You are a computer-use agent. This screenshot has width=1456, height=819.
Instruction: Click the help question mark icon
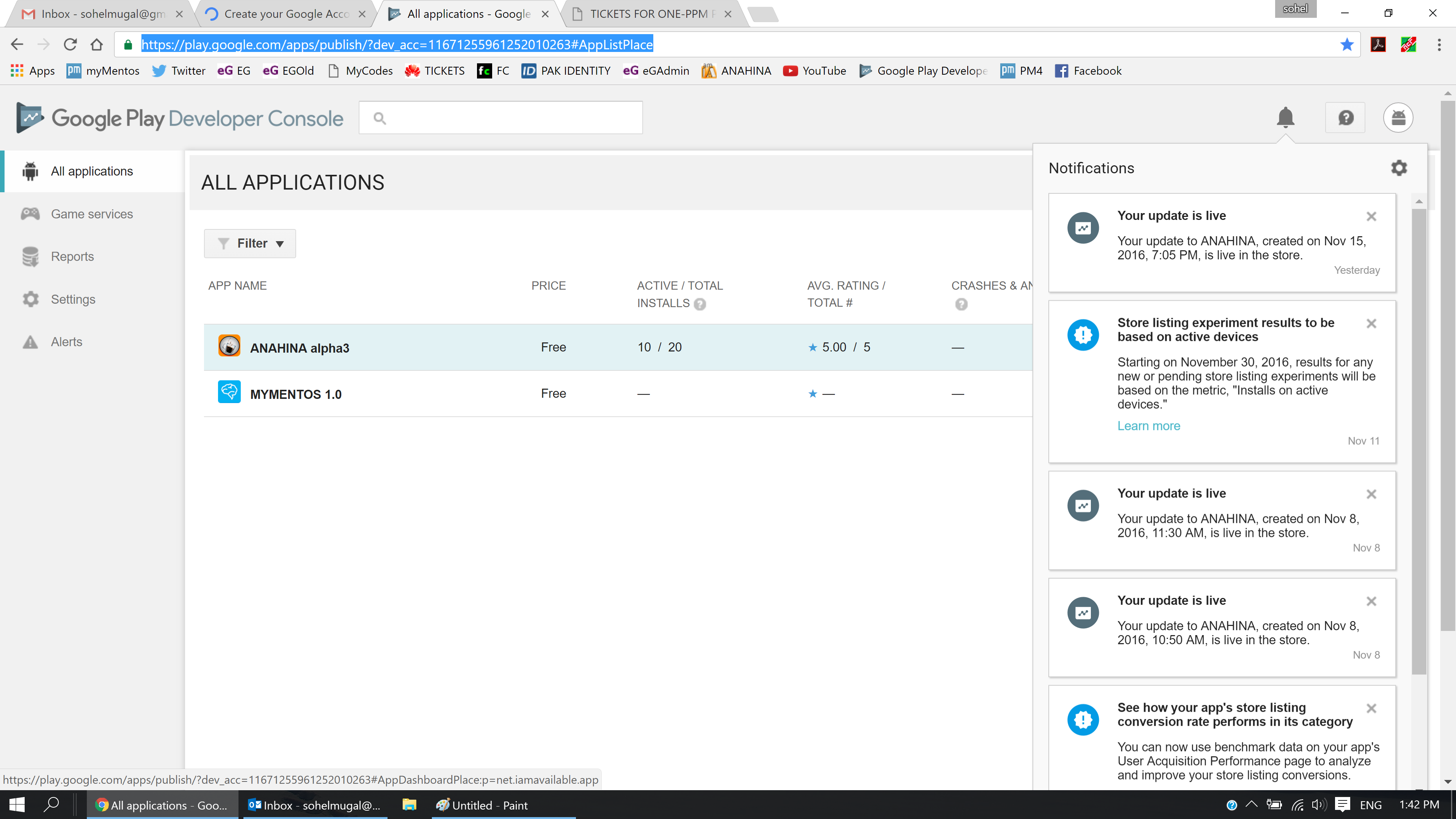pyautogui.click(x=1346, y=118)
